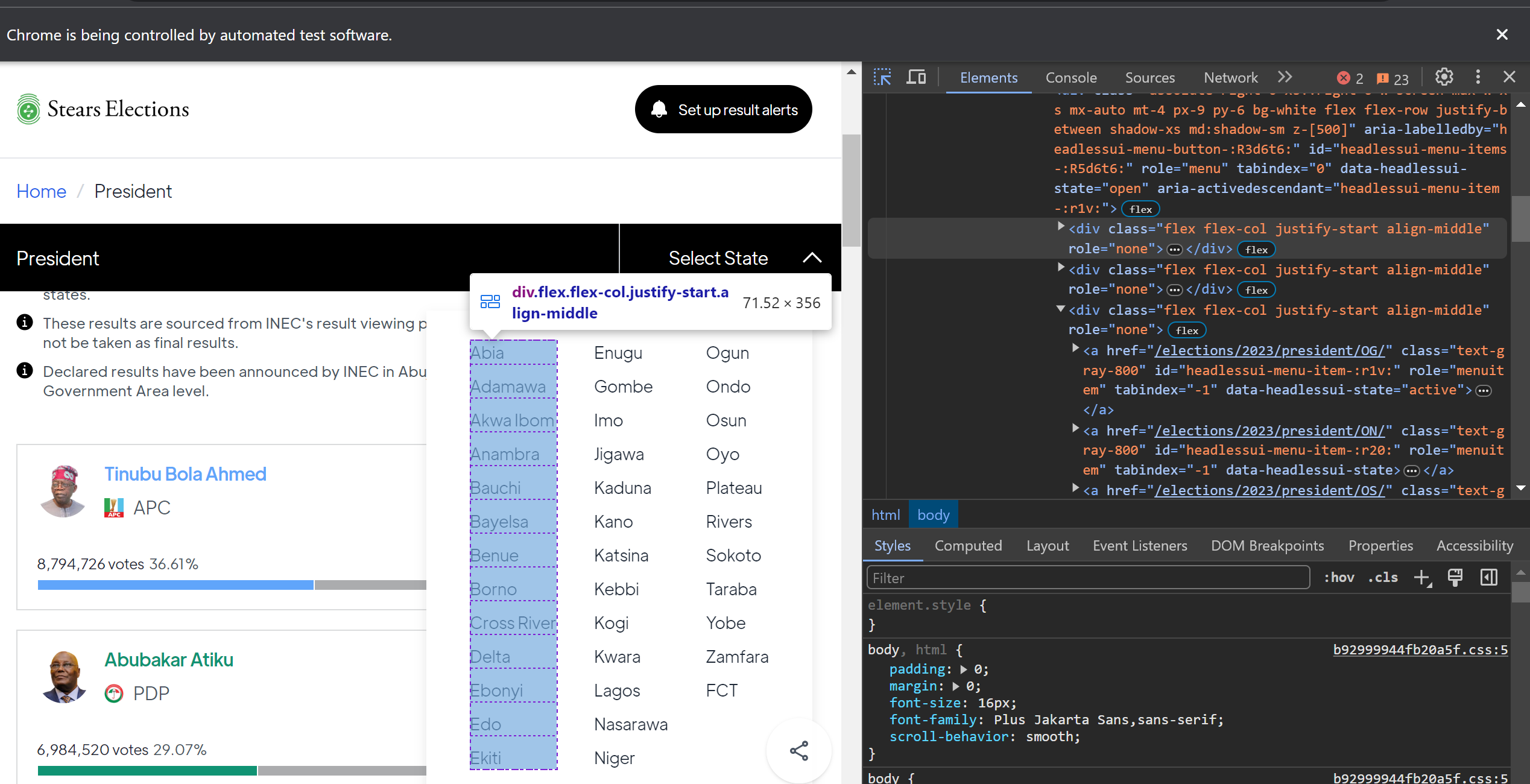This screenshot has height=784, width=1530.
Task: Click Set up result alerts button
Action: click(723, 110)
